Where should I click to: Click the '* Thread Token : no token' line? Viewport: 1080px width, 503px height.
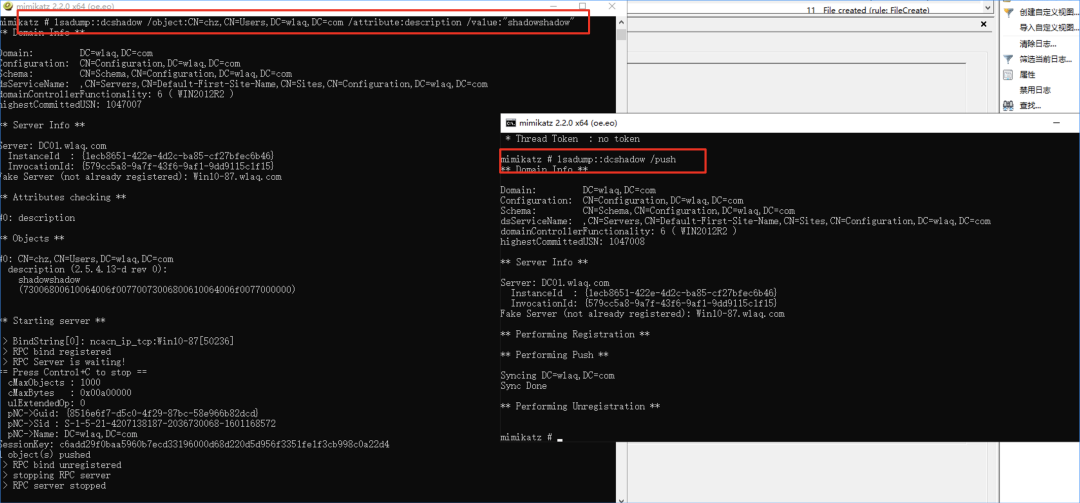pyautogui.click(x=573, y=138)
